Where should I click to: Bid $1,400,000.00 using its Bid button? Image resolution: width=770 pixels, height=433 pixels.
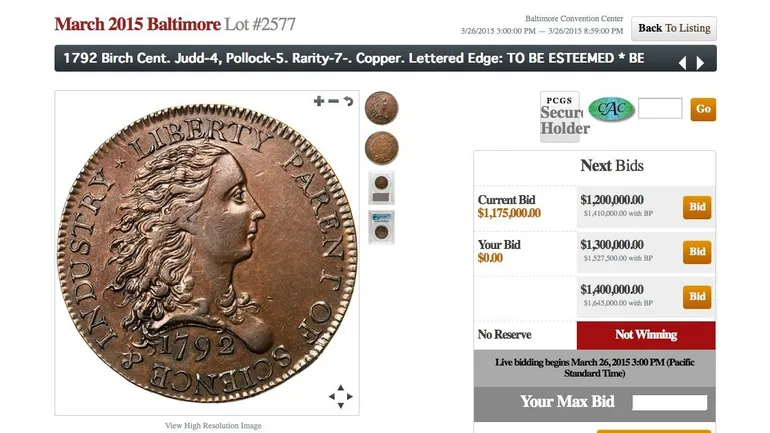(x=697, y=297)
